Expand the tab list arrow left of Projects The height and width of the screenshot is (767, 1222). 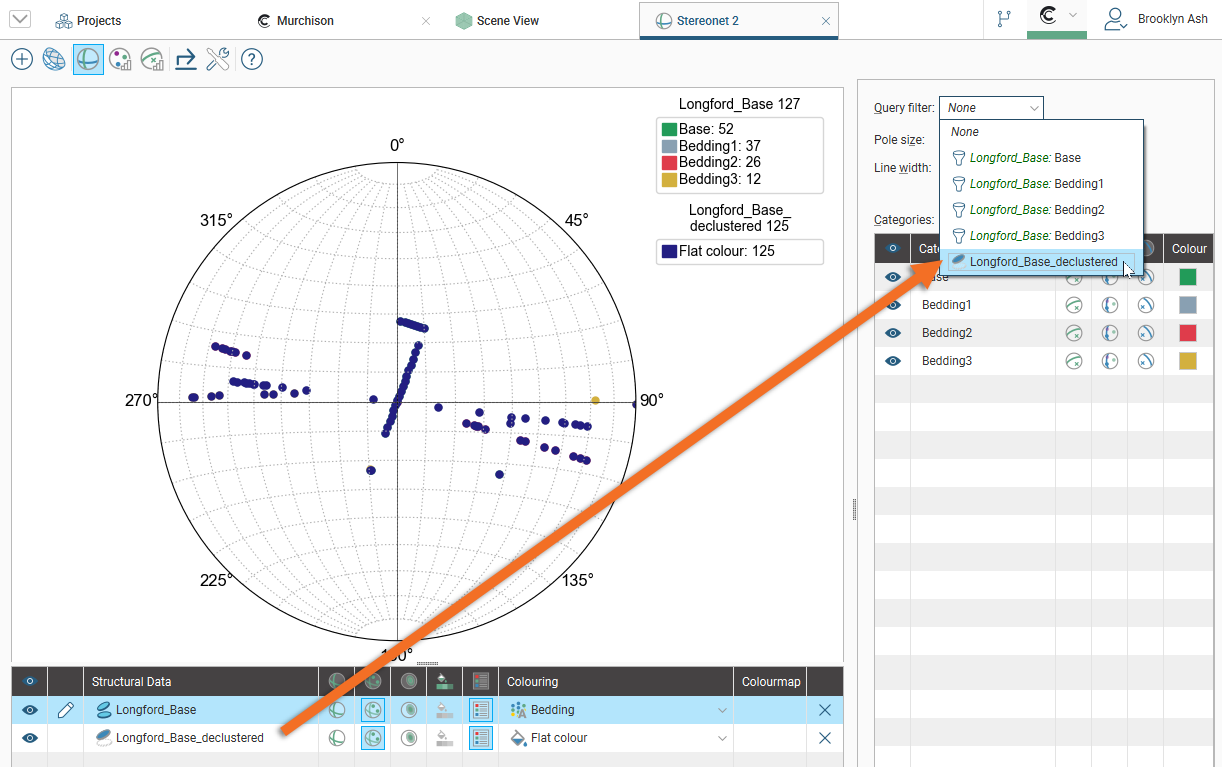click(19, 20)
